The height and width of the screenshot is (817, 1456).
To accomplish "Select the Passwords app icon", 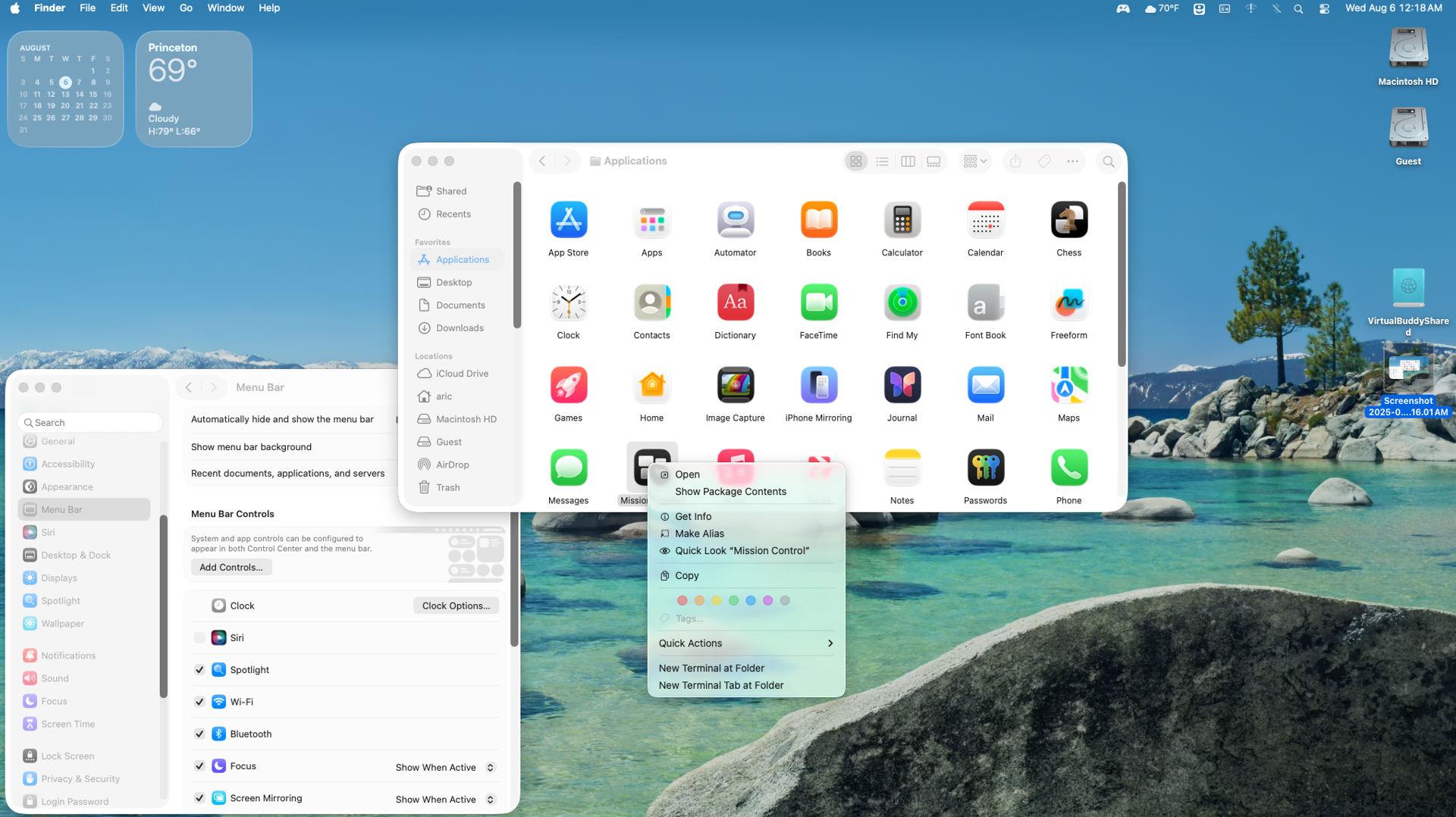I will tap(985, 468).
